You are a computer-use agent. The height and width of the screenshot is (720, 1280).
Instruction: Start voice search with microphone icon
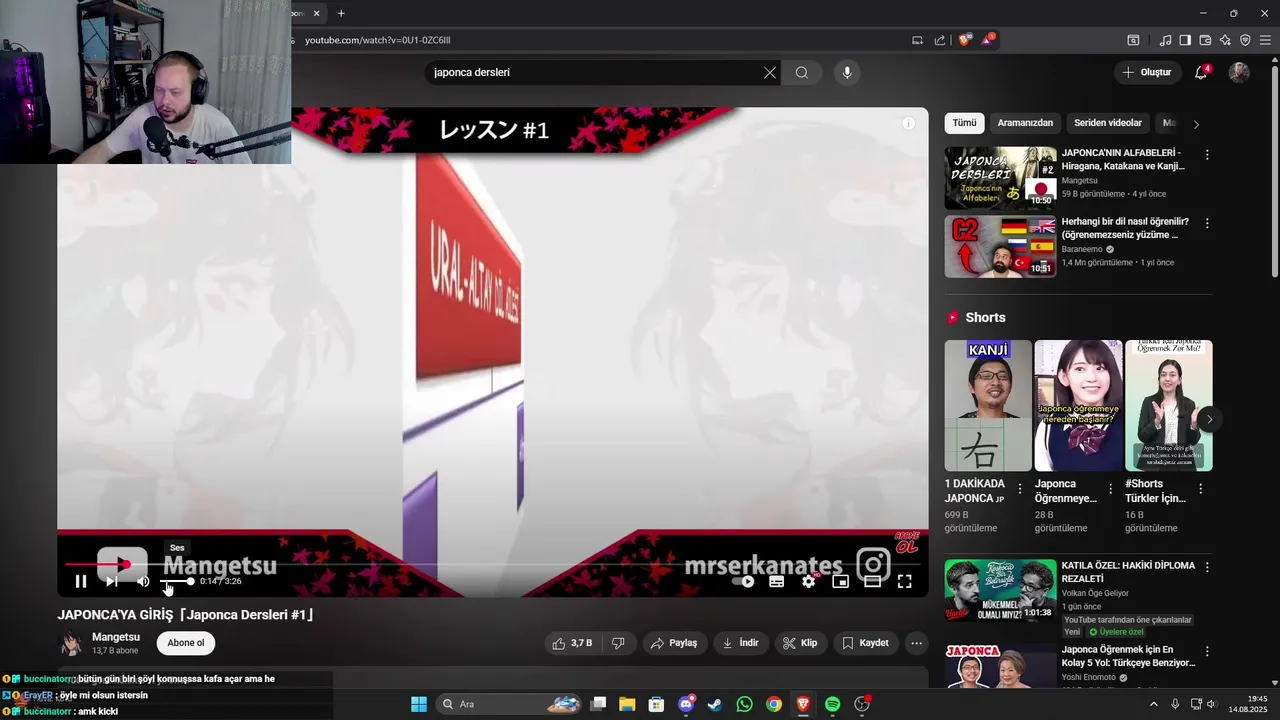coord(847,72)
